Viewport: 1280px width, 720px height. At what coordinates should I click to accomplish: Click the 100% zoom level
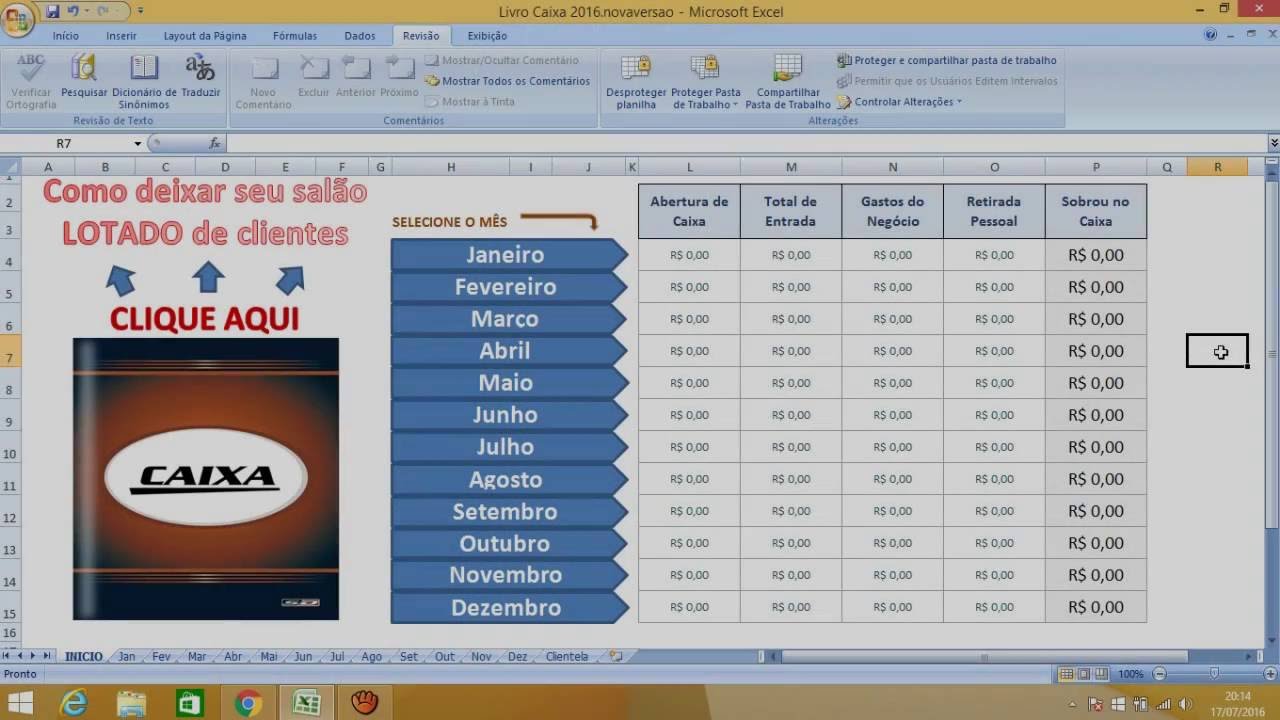click(1131, 674)
